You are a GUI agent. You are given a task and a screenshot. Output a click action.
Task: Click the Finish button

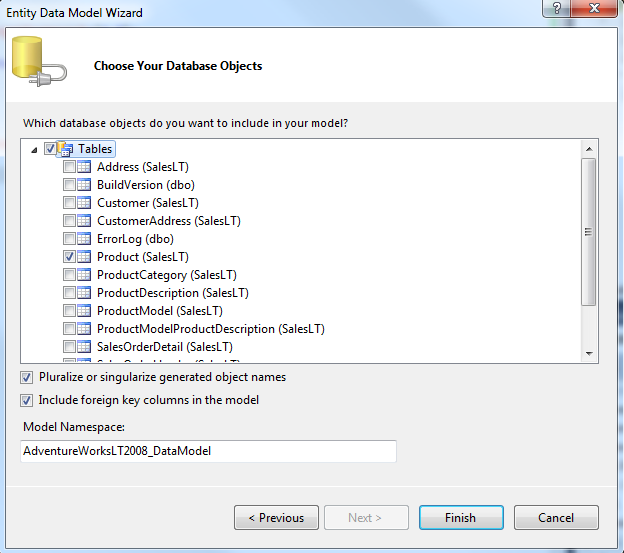coord(461,518)
